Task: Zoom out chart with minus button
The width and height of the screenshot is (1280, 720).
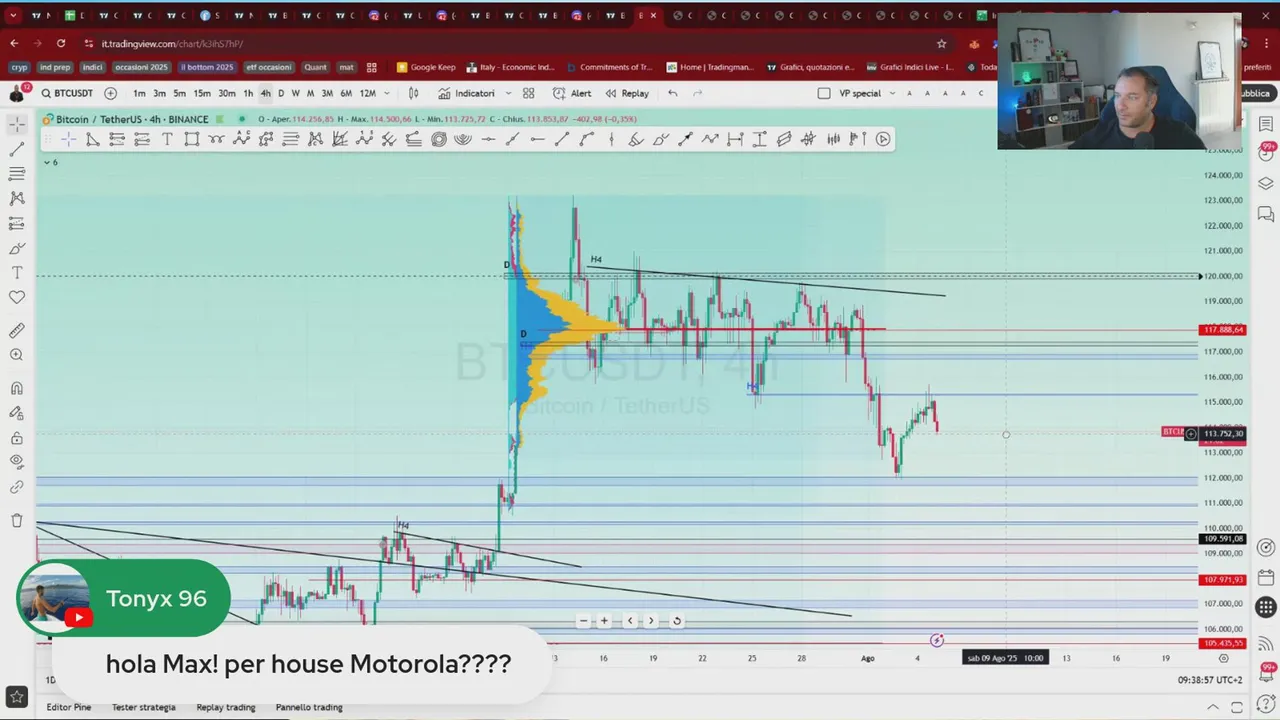Action: click(x=583, y=621)
